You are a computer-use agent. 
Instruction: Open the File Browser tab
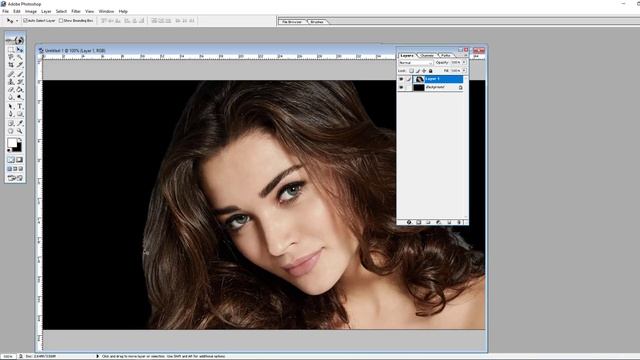coord(292,22)
